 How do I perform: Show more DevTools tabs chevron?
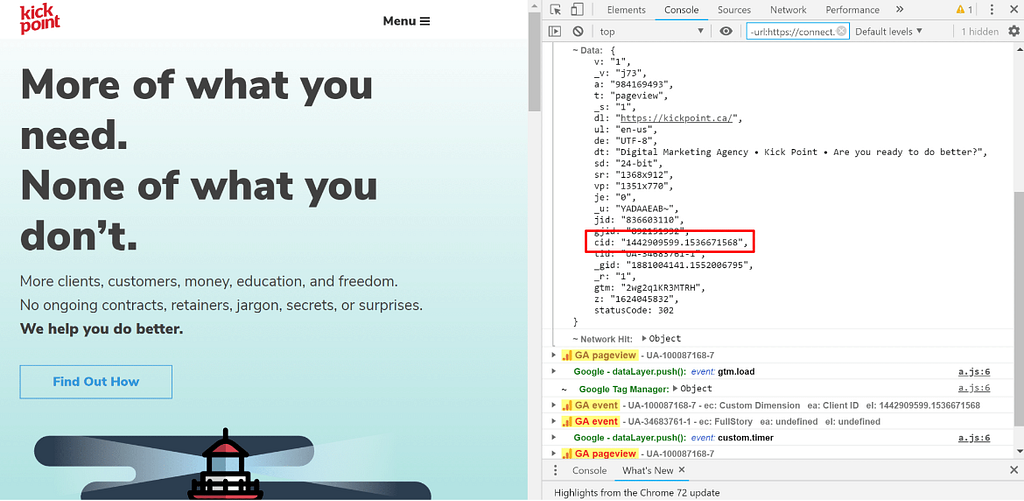tap(899, 10)
